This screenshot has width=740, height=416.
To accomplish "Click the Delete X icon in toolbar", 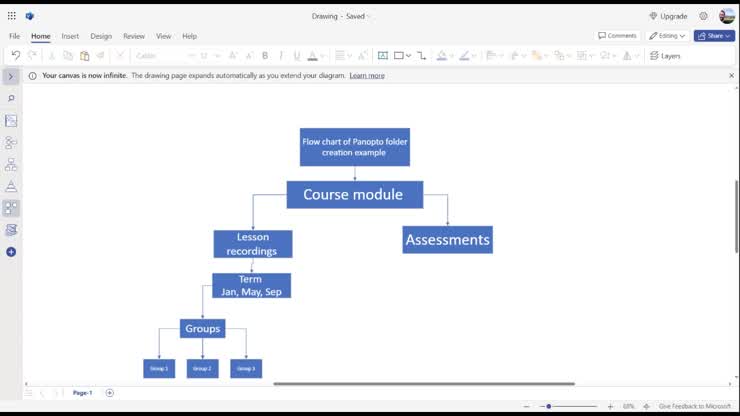I will (120, 56).
